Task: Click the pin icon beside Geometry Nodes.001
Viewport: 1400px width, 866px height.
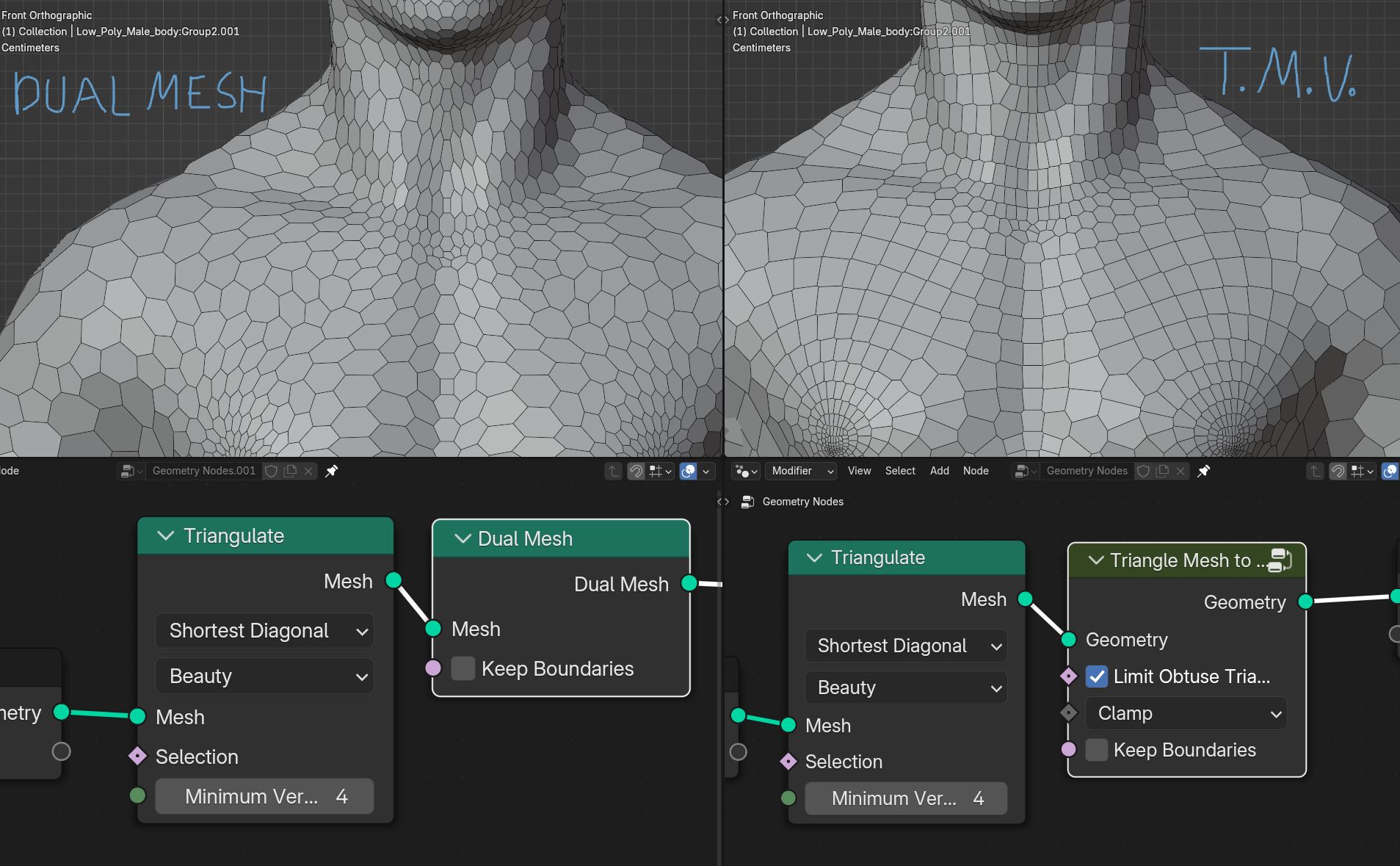Action: 332,471
